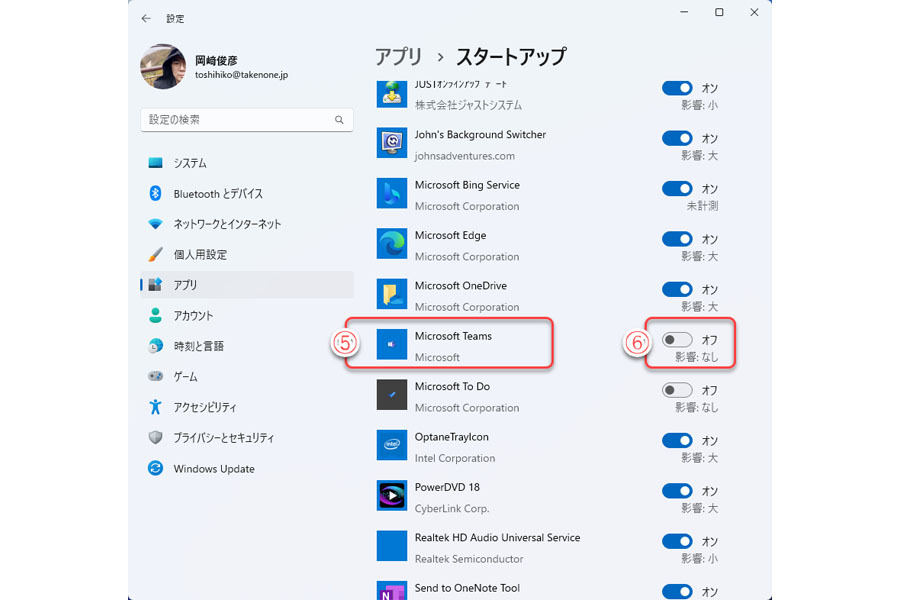Screen dimensions: 900x600
Task: Open Bluetooth とデバイス category
Action: (x=247, y=193)
